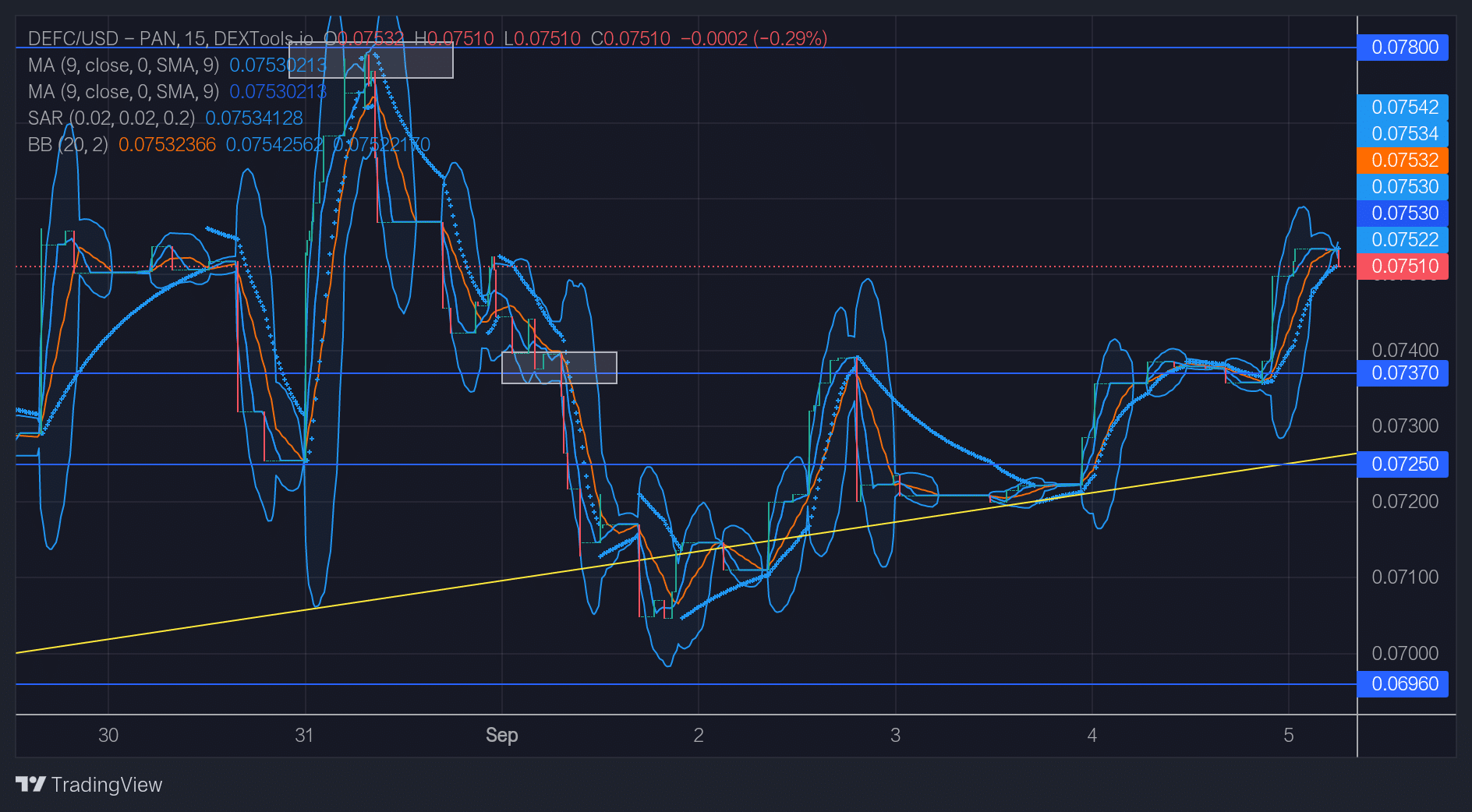
Task: Click the 0.07100 price axis tick
Action: 1405,577
